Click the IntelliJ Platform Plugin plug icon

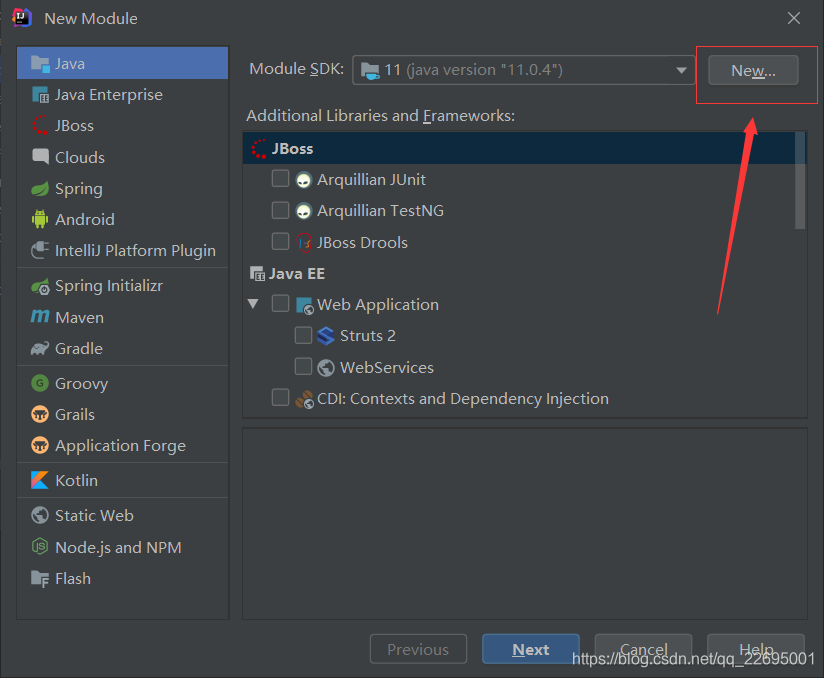click(x=40, y=250)
